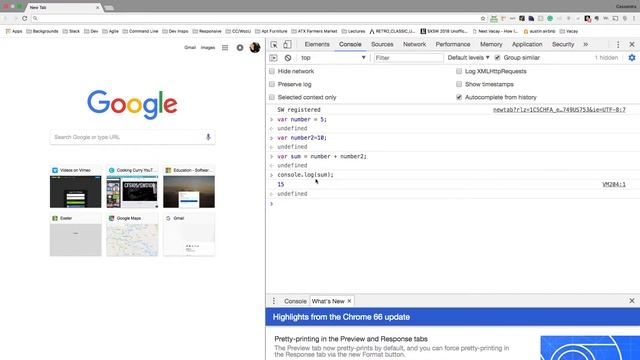Close the What's New drawer tab
Image resolution: width=640 pixels, height=360 pixels.
pos(349,301)
